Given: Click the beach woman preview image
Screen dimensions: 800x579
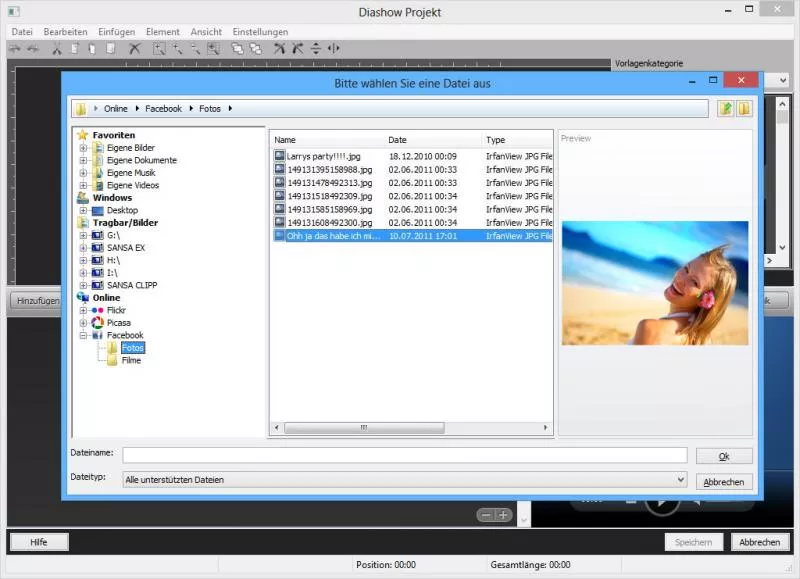Looking at the screenshot, I should click(655, 283).
